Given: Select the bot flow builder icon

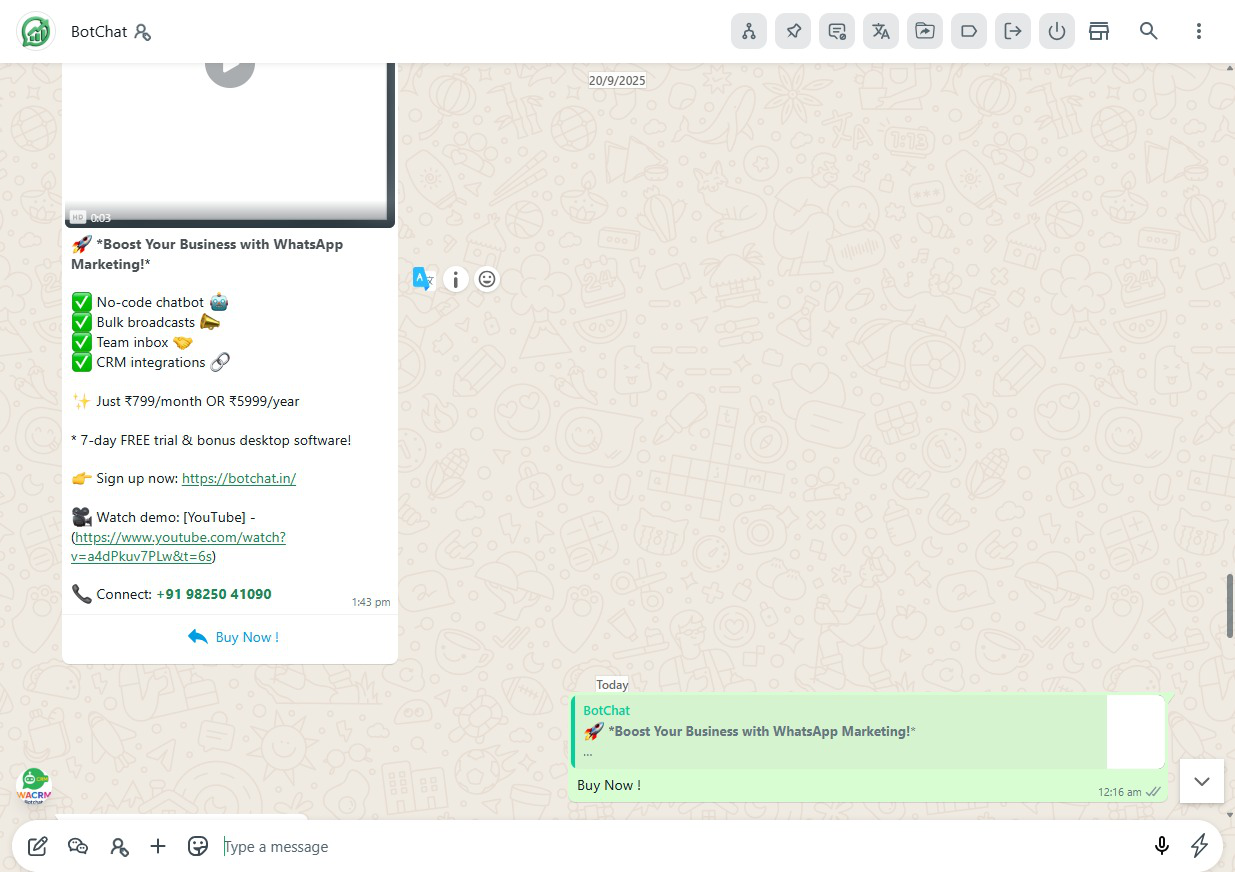Looking at the screenshot, I should pos(749,31).
